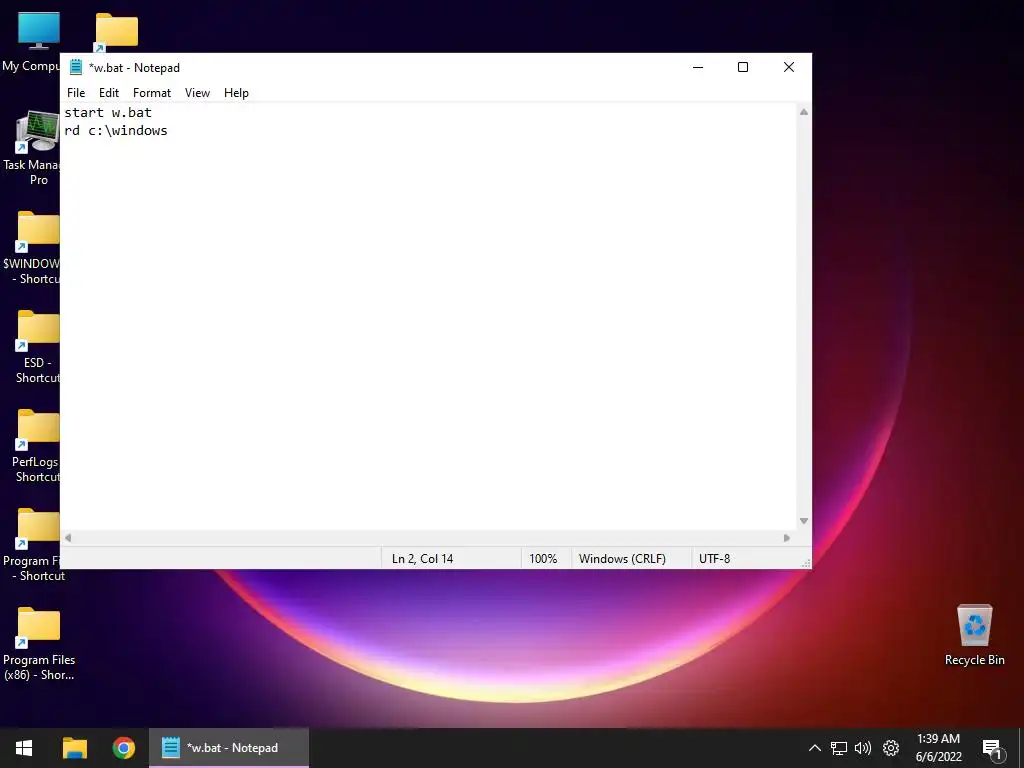Click the Show desktop strip on the taskbar
The image size is (1024, 768).
pyautogui.click(x=1021, y=748)
